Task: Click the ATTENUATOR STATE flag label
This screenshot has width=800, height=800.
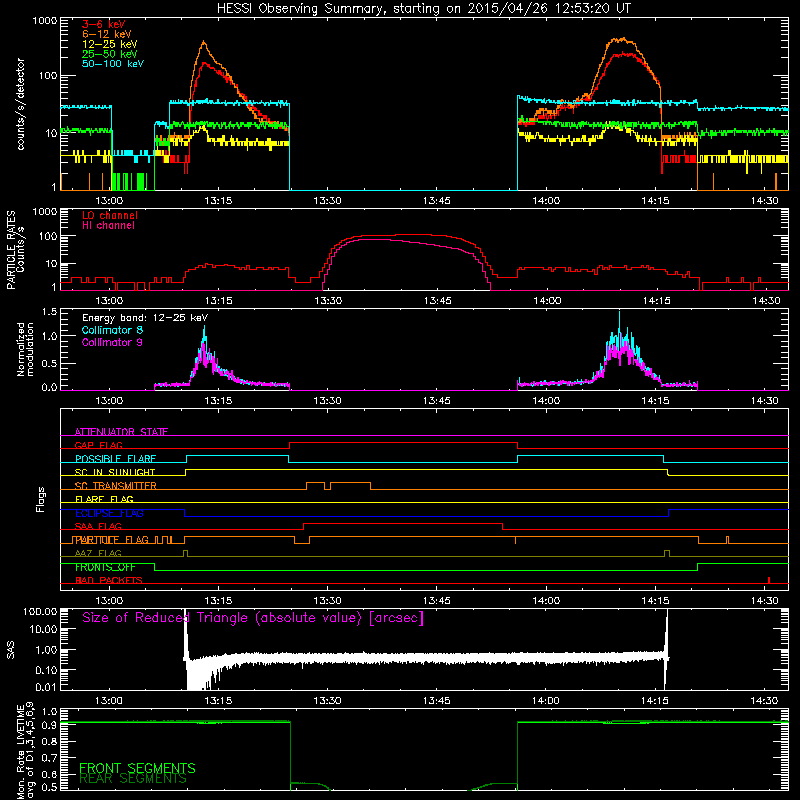Action: (121, 432)
